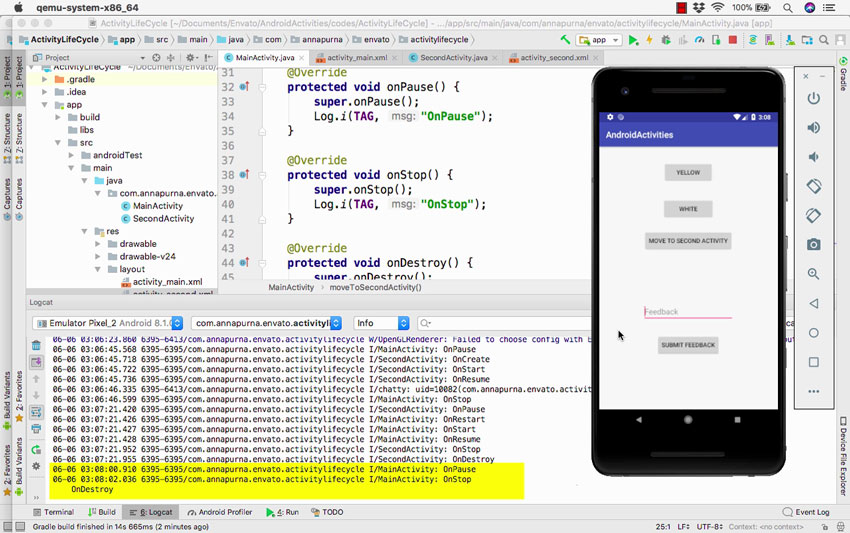Expand the .gradle folder

pyautogui.click(x=45, y=79)
